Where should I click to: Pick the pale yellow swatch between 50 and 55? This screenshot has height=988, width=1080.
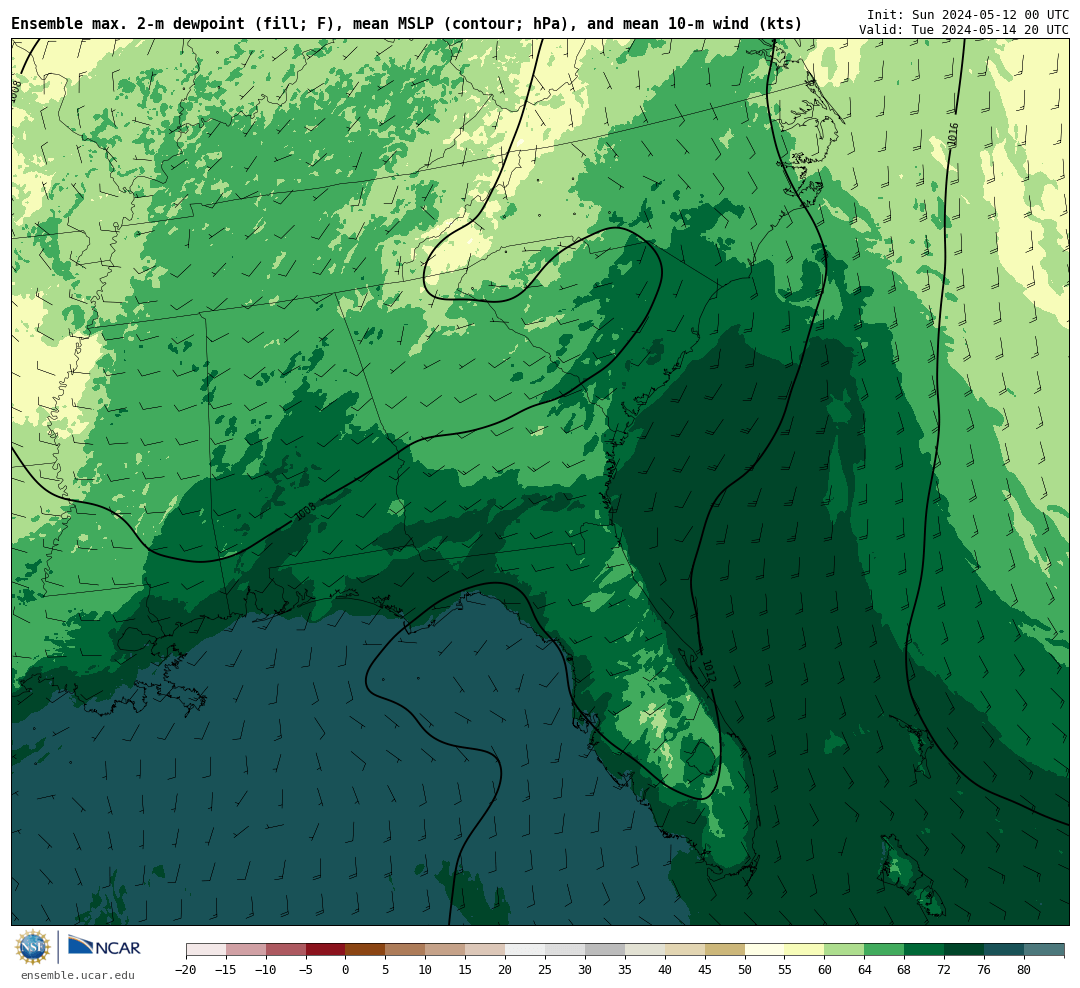[x=765, y=950]
